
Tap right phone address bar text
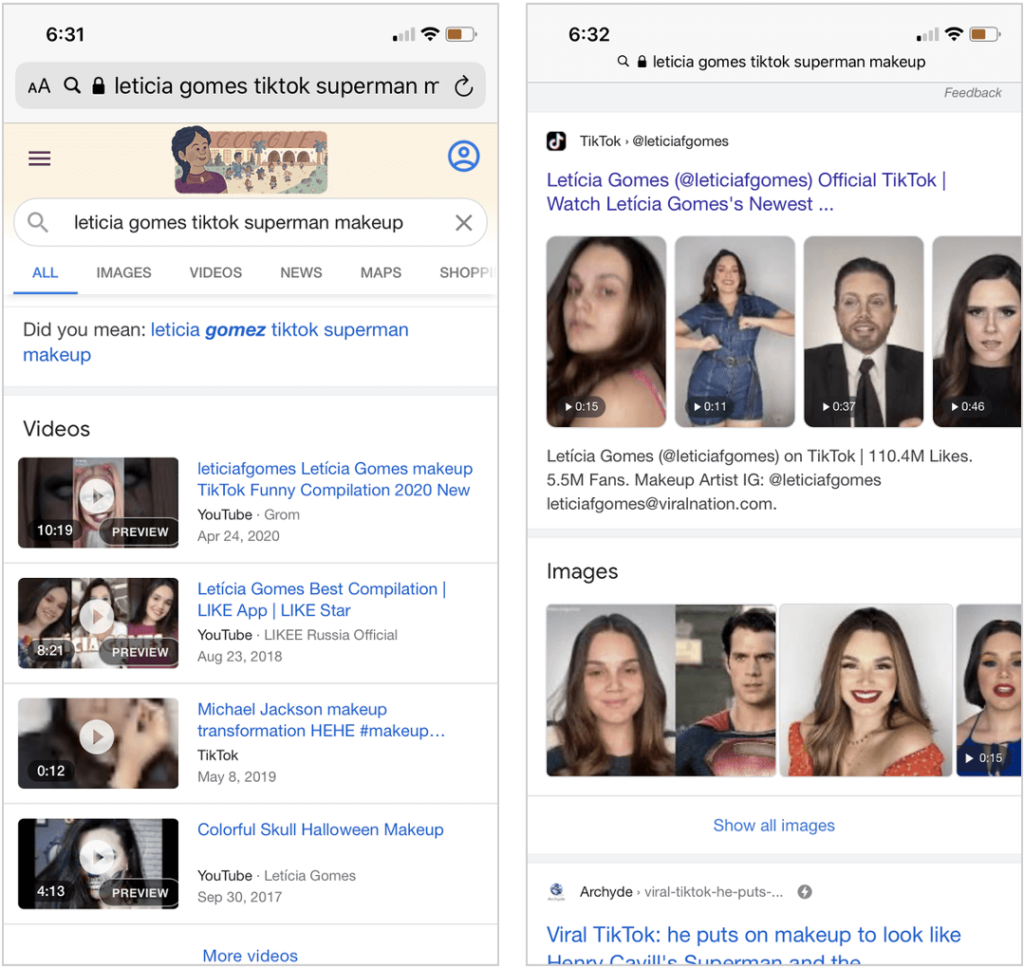click(789, 61)
